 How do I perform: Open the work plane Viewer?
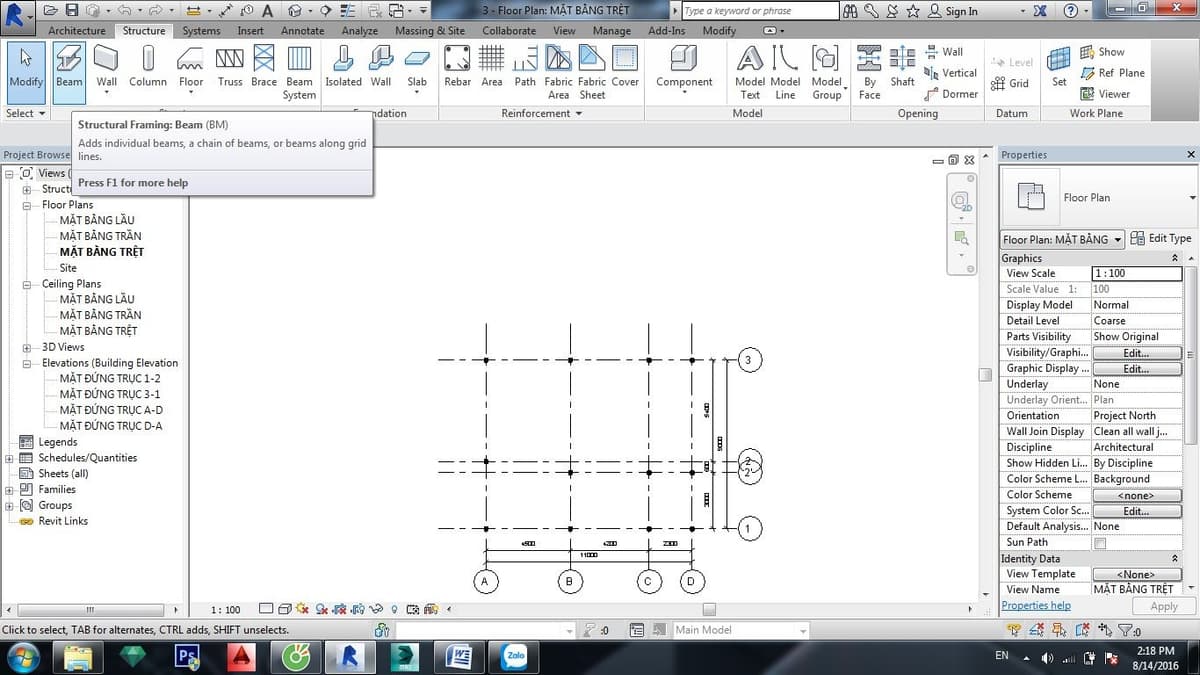(x=1105, y=94)
